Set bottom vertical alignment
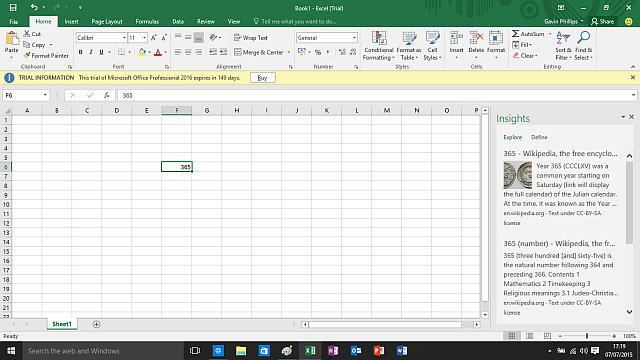The image size is (640, 360). click(198, 38)
